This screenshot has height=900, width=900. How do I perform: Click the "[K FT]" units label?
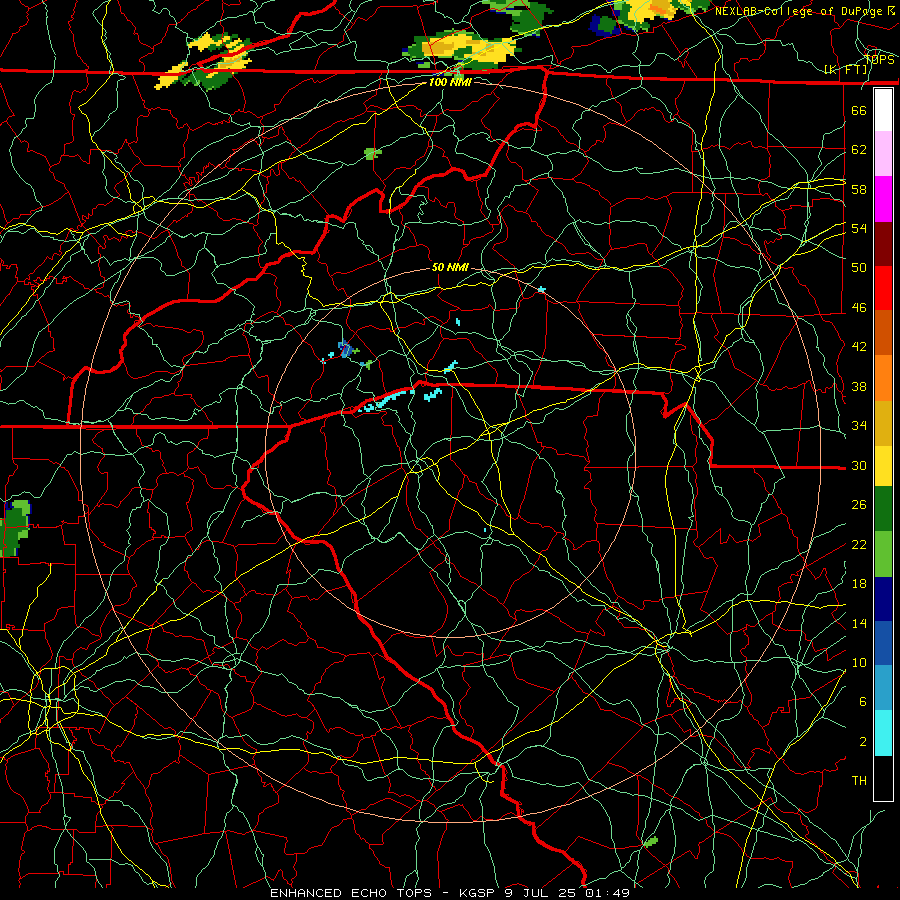[845, 70]
